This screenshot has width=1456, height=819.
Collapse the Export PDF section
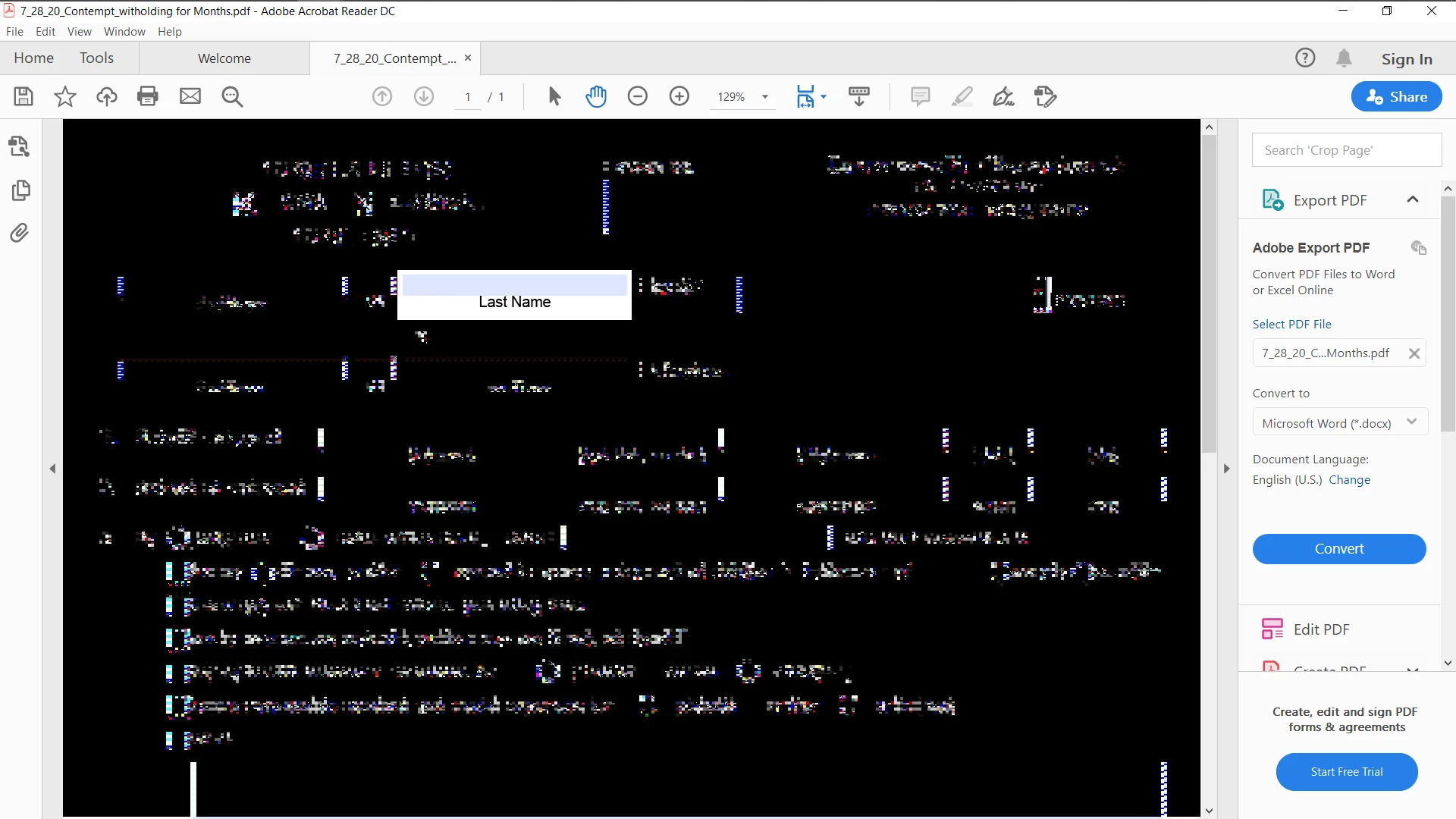1412,199
